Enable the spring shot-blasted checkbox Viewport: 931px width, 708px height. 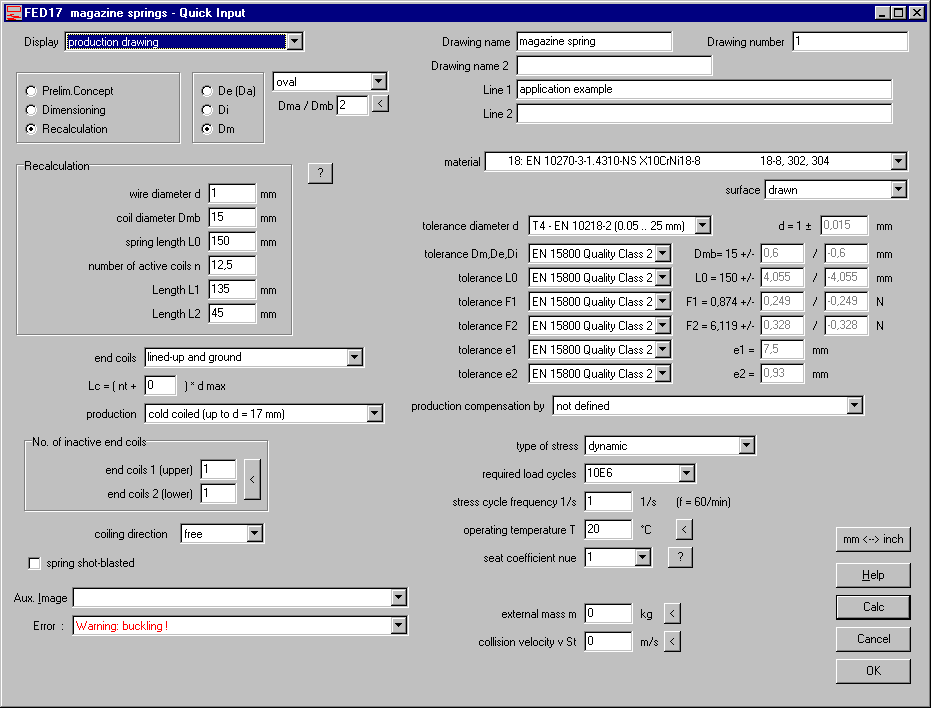point(36,563)
